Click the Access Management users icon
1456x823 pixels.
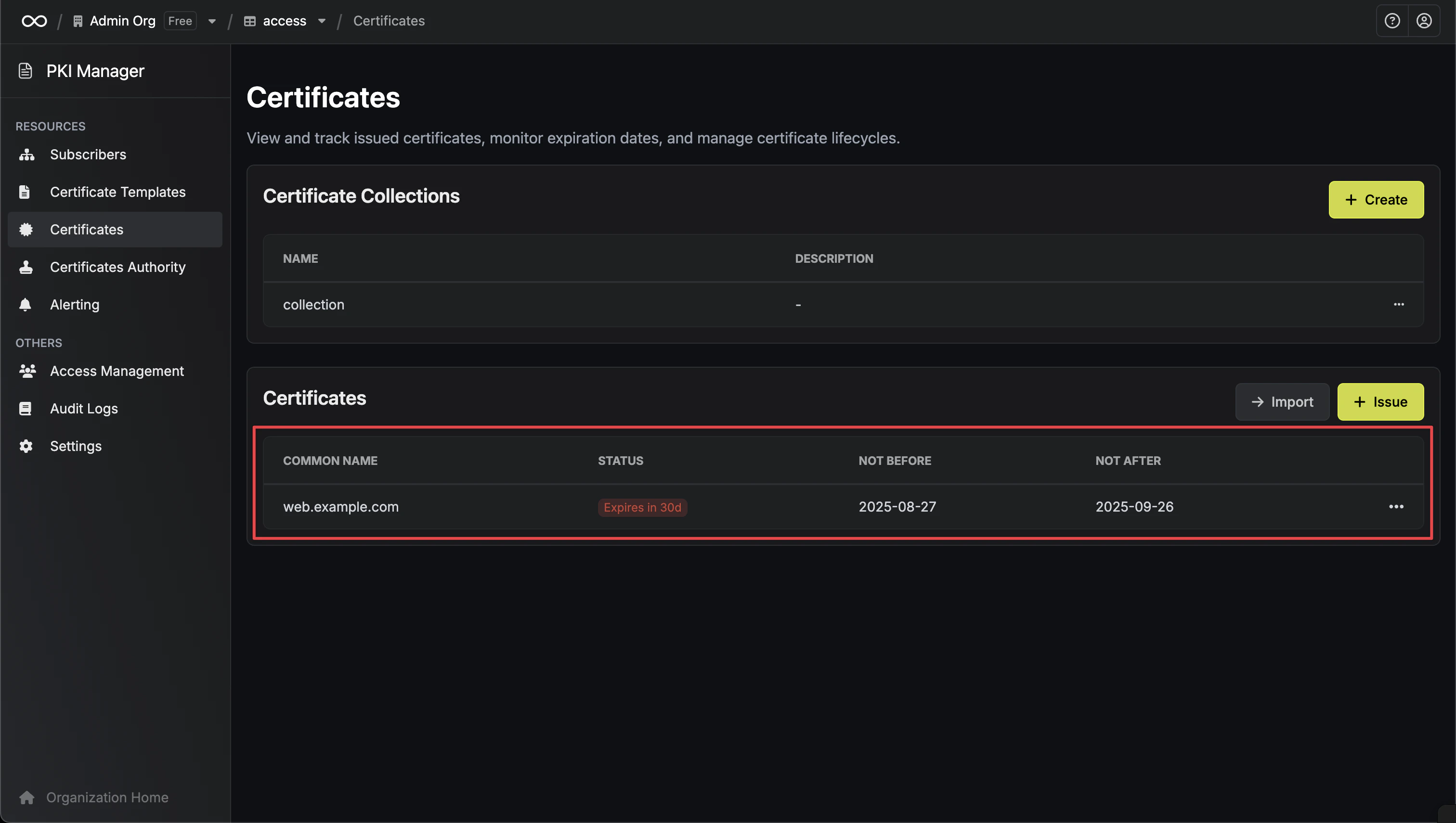pos(27,371)
